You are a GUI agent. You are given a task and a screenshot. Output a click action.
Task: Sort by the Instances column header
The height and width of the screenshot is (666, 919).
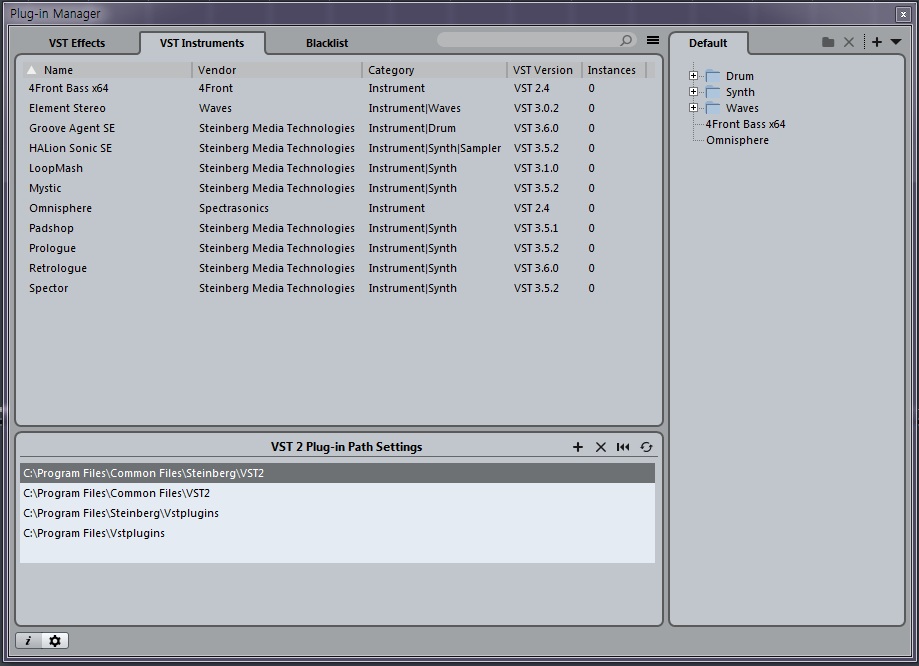click(613, 70)
